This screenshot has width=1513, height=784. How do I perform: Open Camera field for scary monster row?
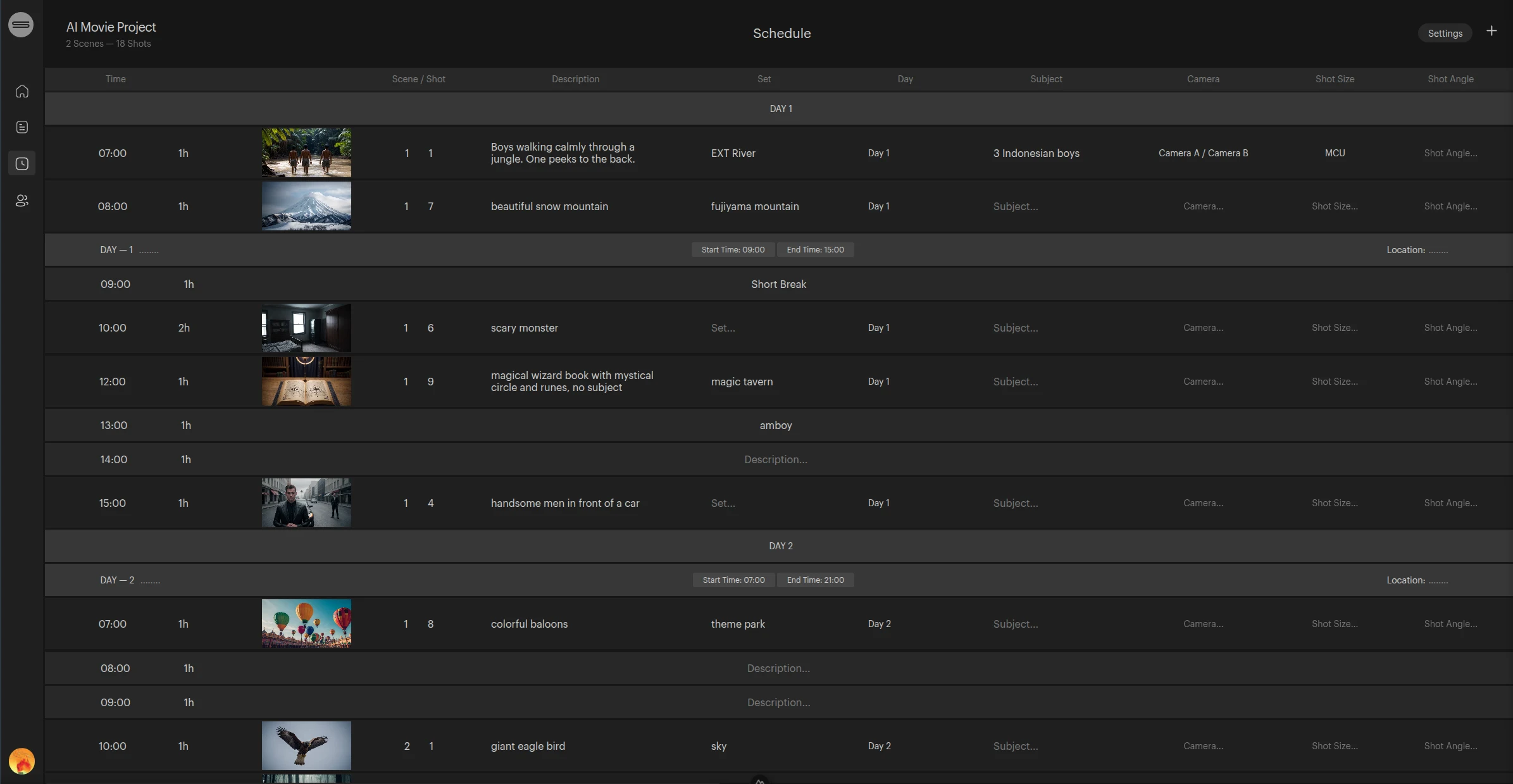(x=1203, y=328)
